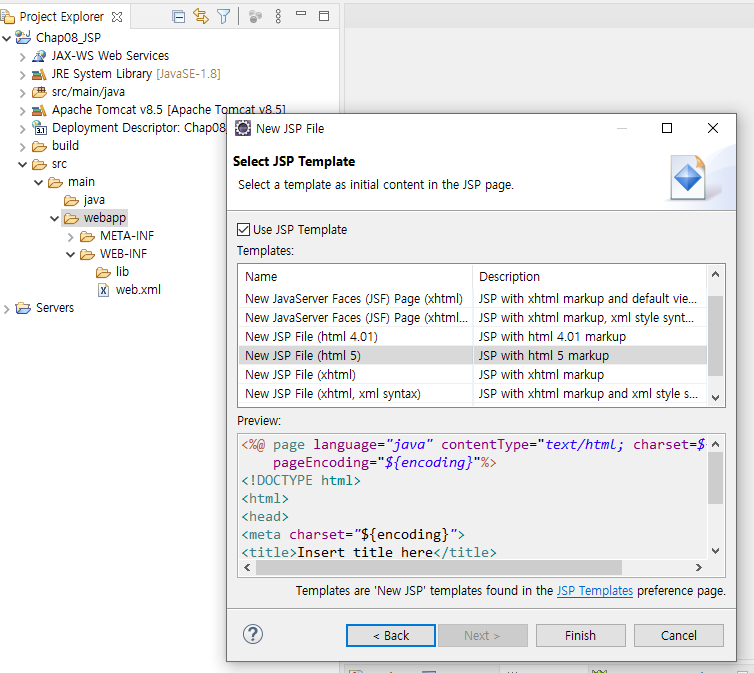Close the Project Explorer tab
754x673 pixels.
click(x=117, y=17)
